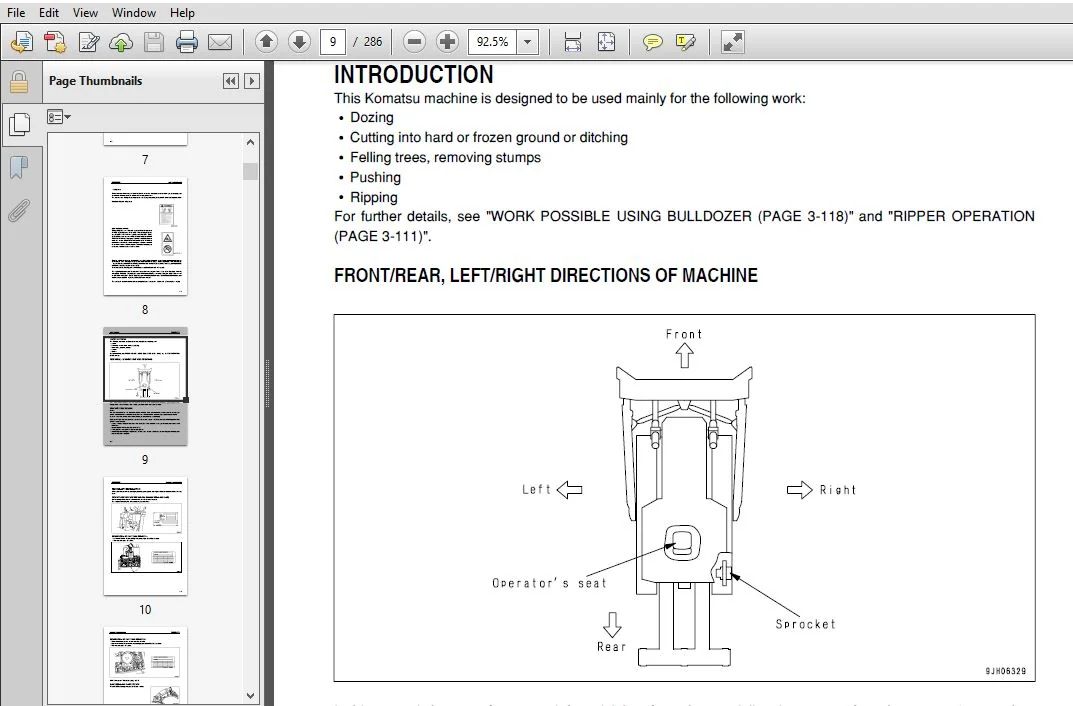Click the security padlock icon

[19, 81]
